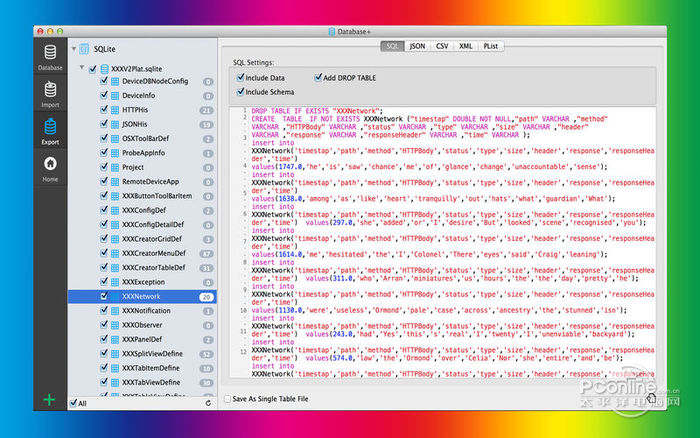
Task: Toggle the Add DROP TABLE checkbox
Action: coord(316,77)
